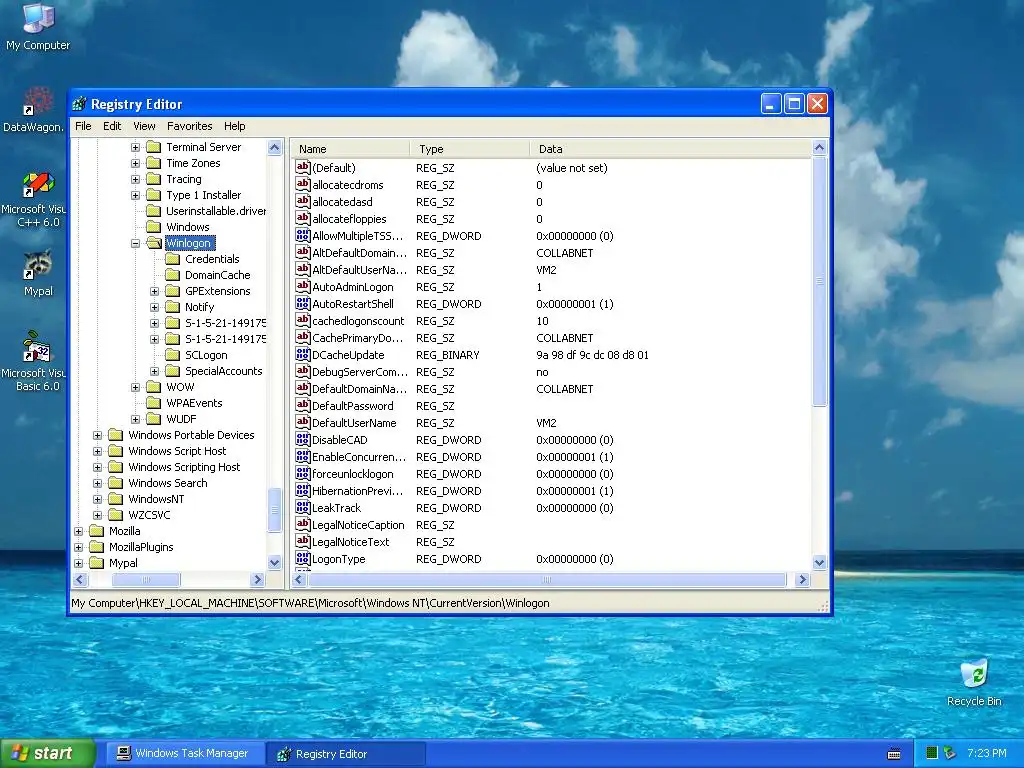The height and width of the screenshot is (768, 1024).
Task: Select the Windows Search tree key
Action: 168,483
